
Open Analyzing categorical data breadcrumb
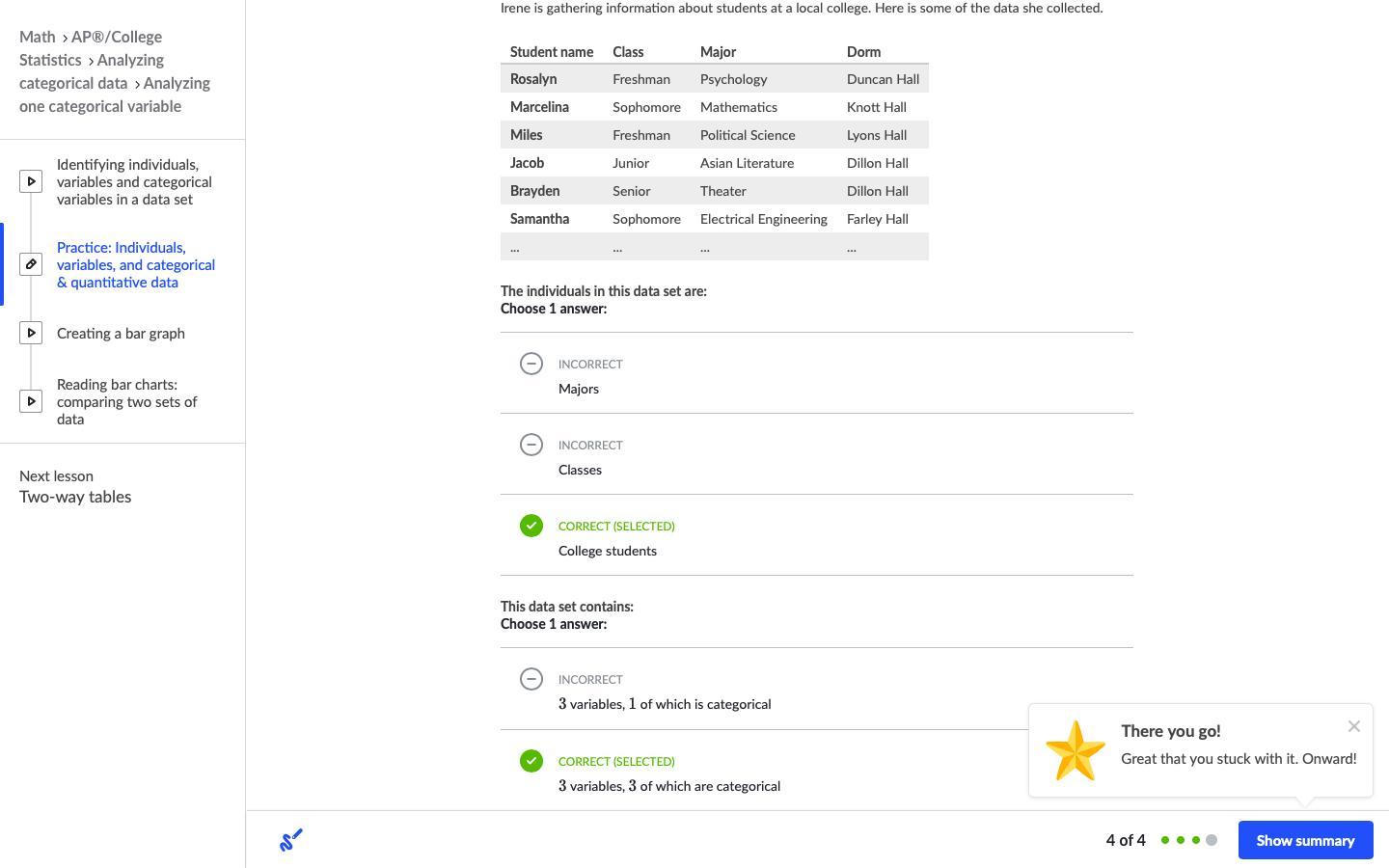point(92,71)
